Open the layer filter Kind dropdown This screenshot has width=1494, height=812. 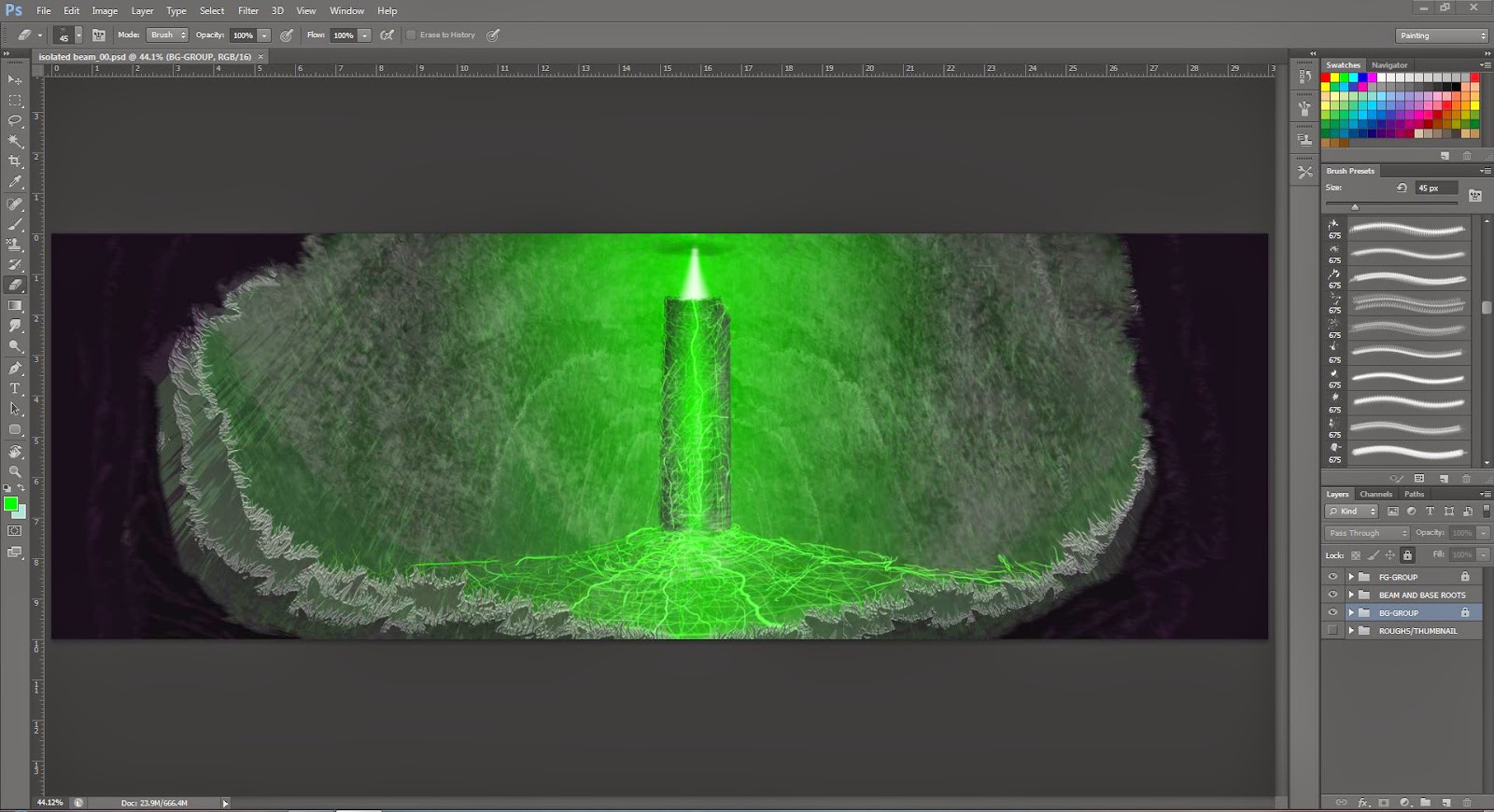point(1352,511)
